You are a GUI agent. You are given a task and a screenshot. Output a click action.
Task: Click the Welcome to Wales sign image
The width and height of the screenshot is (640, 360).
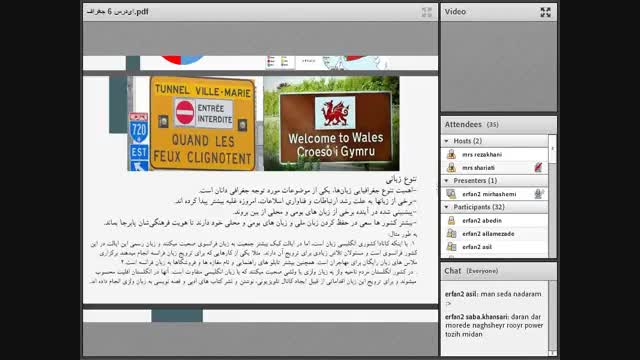pos(331,123)
